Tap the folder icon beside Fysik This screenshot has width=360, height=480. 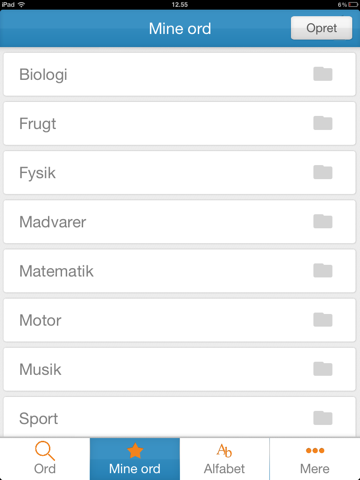click(323, 172)
